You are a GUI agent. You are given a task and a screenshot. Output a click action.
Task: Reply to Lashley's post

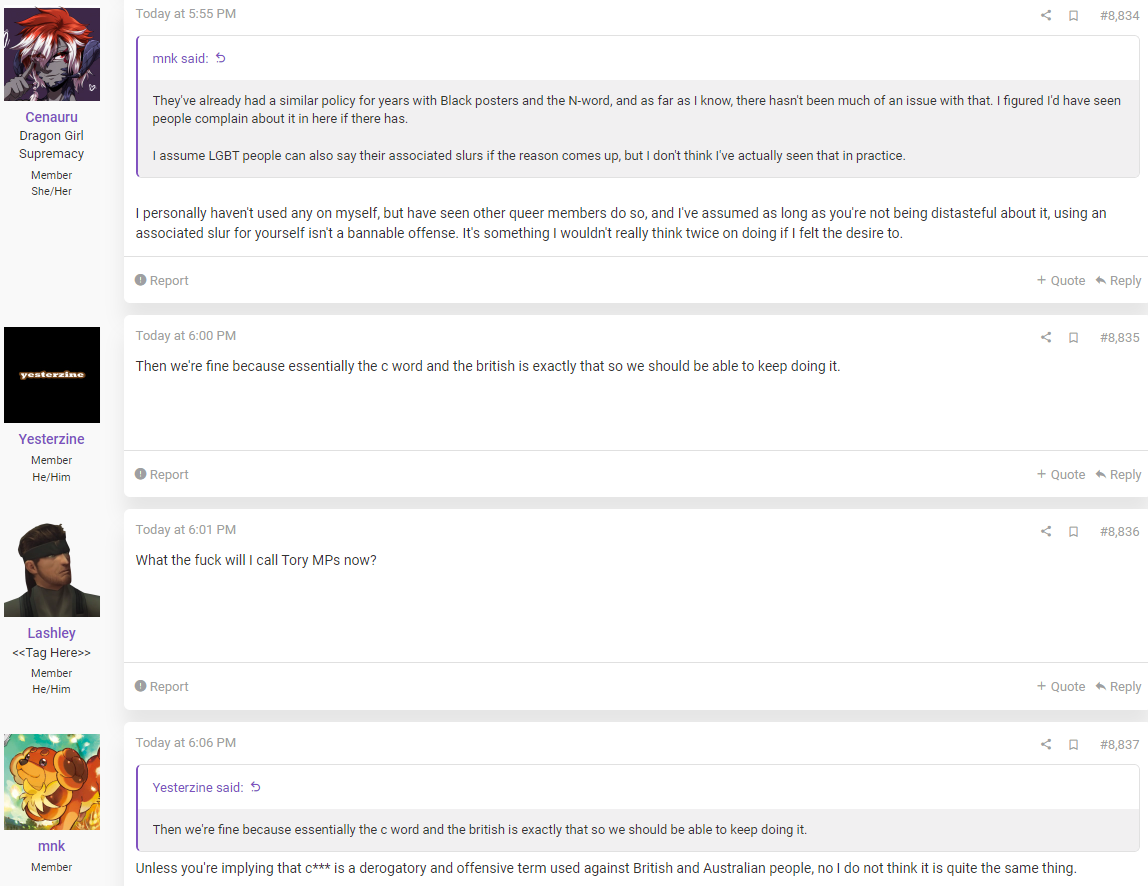[1118, 687]
